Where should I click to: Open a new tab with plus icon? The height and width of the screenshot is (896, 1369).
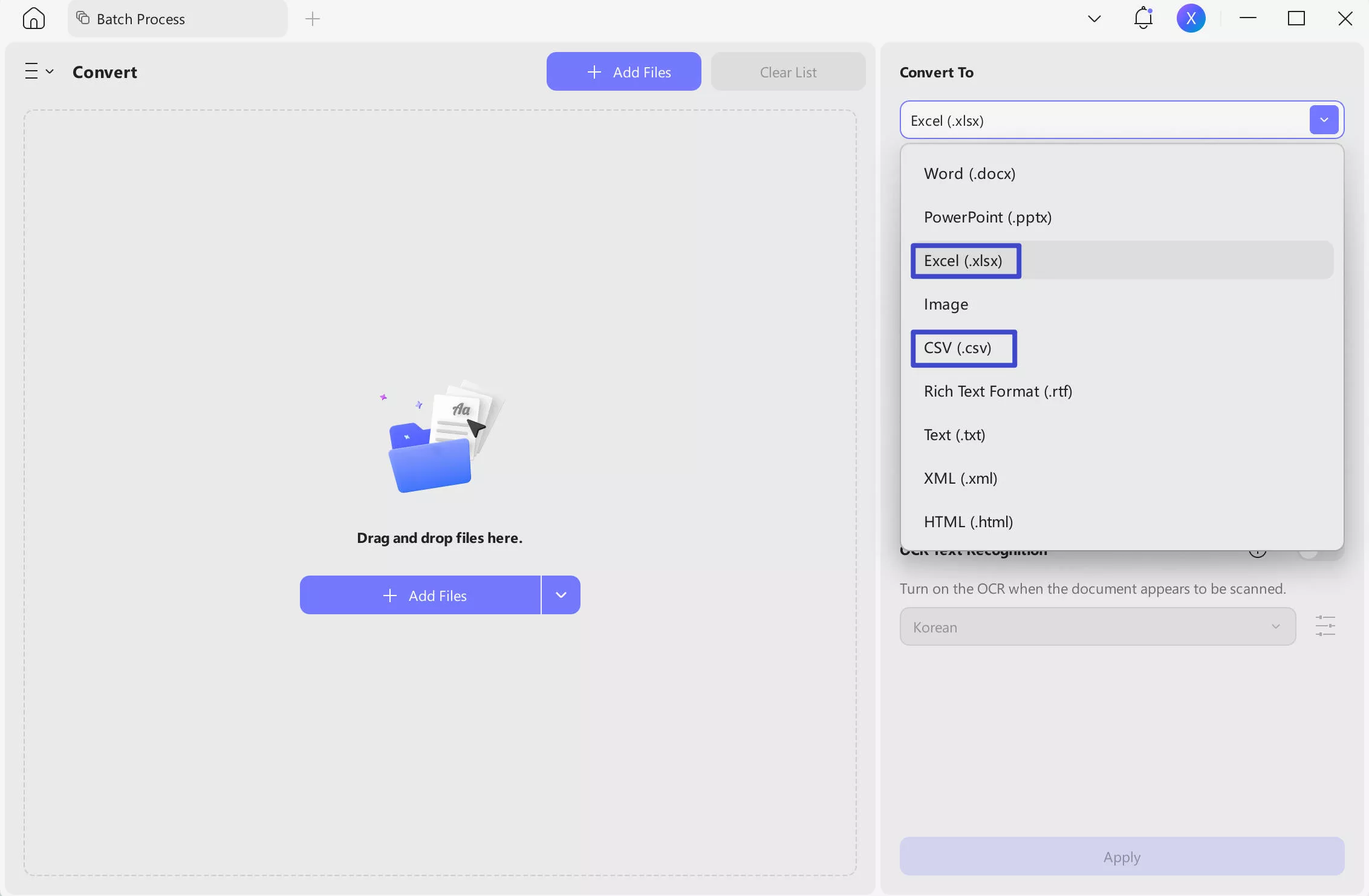(x=313, y=19)
